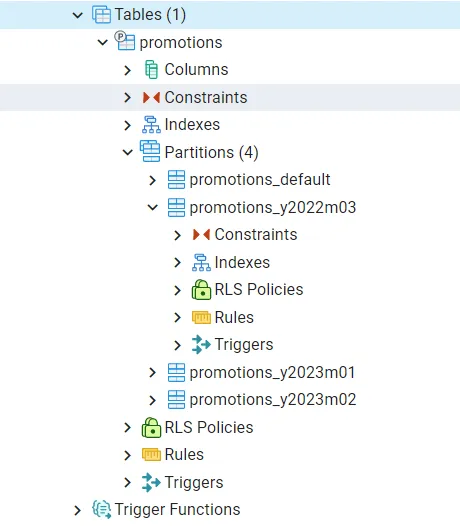Click the RLS Policies lock icon under promotions_y2022m03

[201, 290]
